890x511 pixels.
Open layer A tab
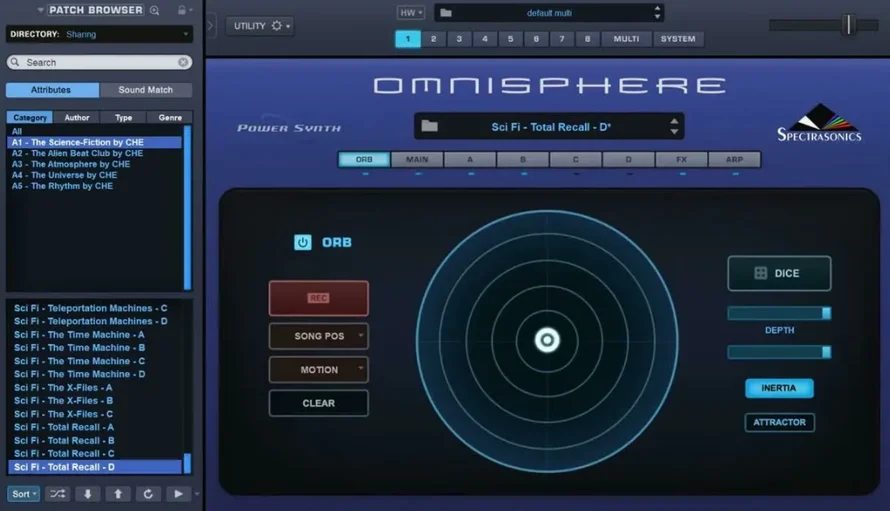pos(470,160)
